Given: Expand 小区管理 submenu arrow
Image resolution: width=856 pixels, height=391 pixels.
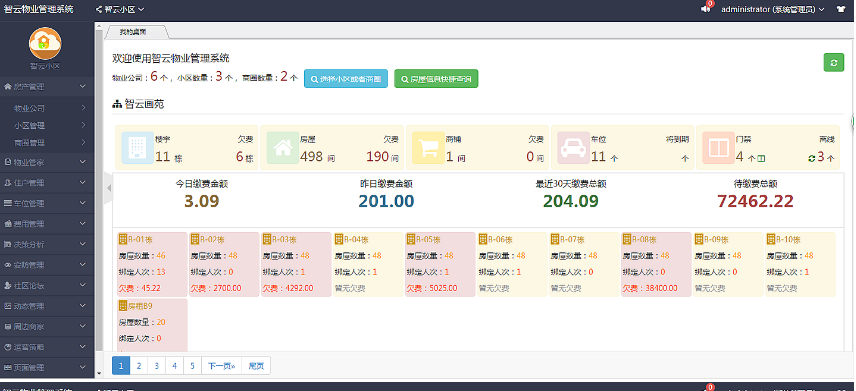Looking at the screenshot, I should click(x=83, y=125).
